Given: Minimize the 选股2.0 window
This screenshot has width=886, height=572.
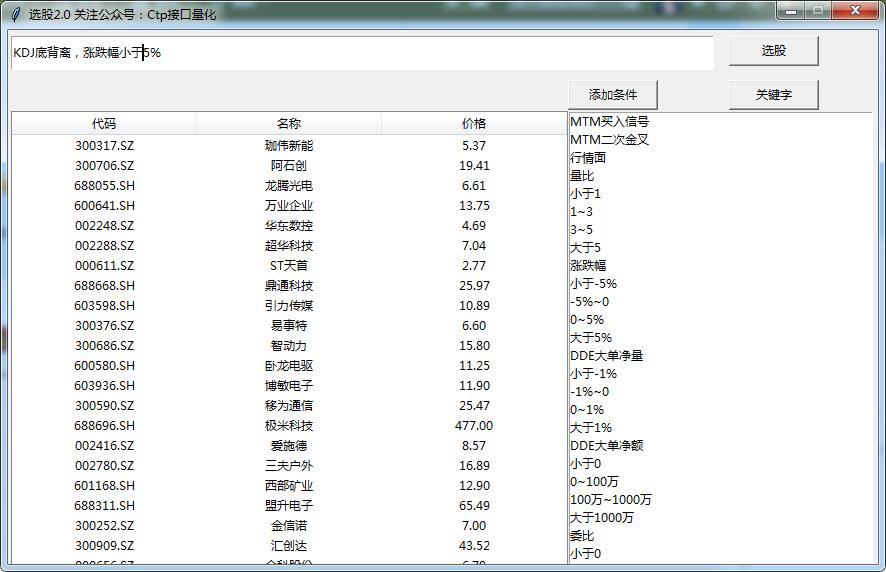Looking at the screenshot, I should pyautogui.click(x=791, y=11).
